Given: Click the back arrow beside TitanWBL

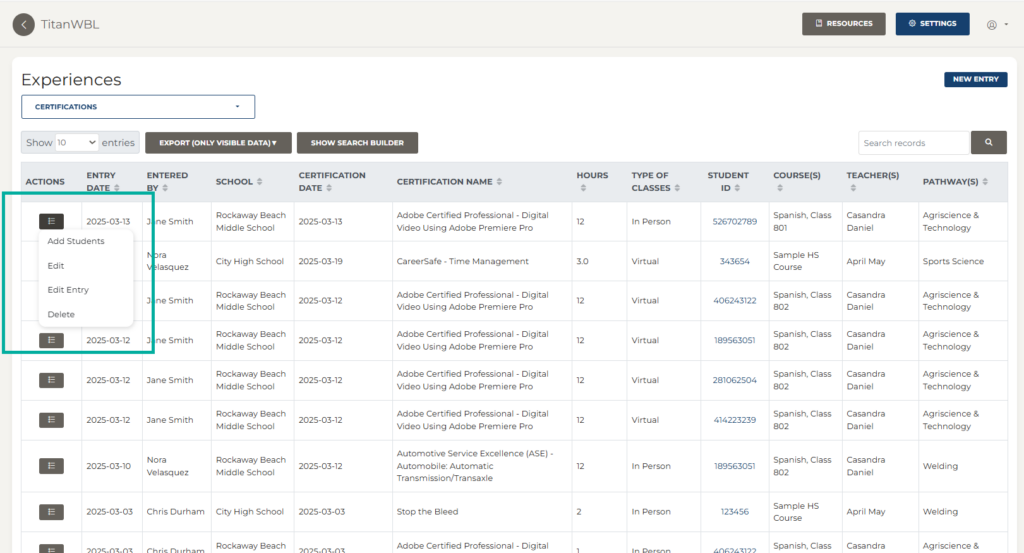Looking at the screenshot, I should coord(24,25).
